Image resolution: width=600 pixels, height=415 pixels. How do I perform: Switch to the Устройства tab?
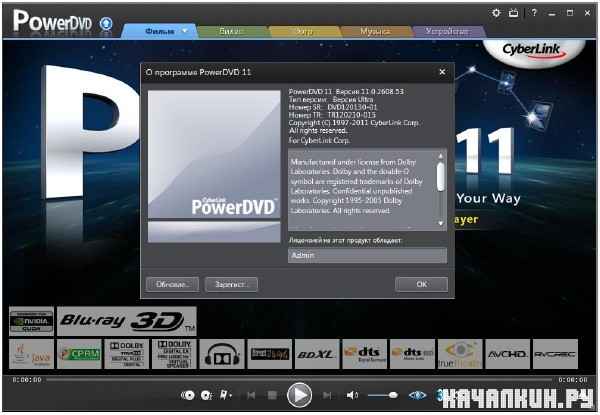447,31
